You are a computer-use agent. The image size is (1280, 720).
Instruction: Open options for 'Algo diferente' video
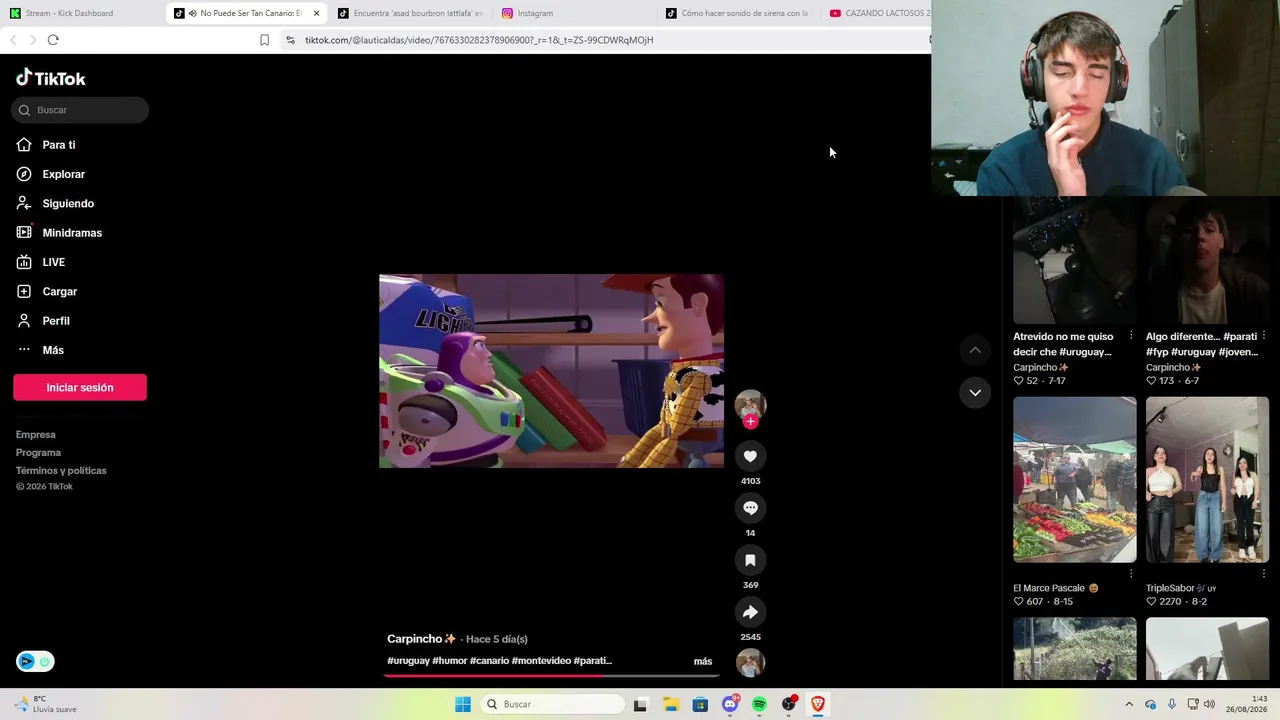(1264, 336)
